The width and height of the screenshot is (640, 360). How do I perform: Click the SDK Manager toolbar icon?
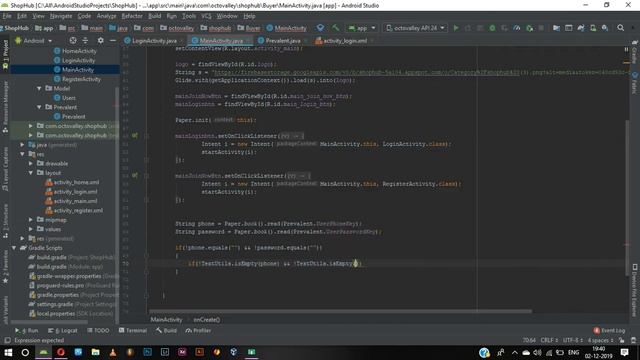pos(605,28)
